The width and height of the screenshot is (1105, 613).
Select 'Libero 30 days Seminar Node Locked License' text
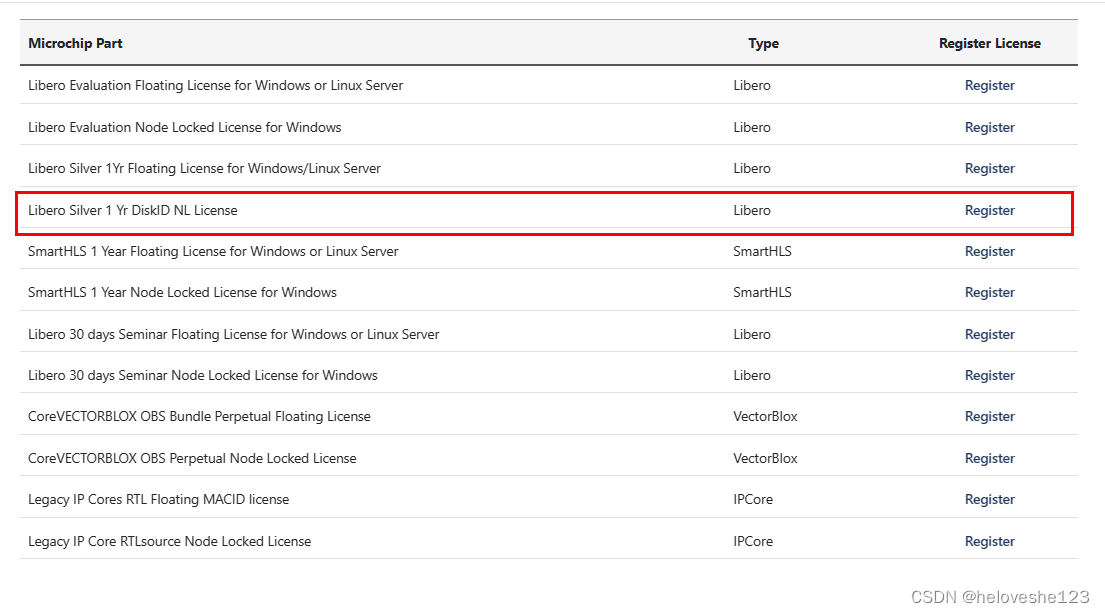[x=203, y=376]
